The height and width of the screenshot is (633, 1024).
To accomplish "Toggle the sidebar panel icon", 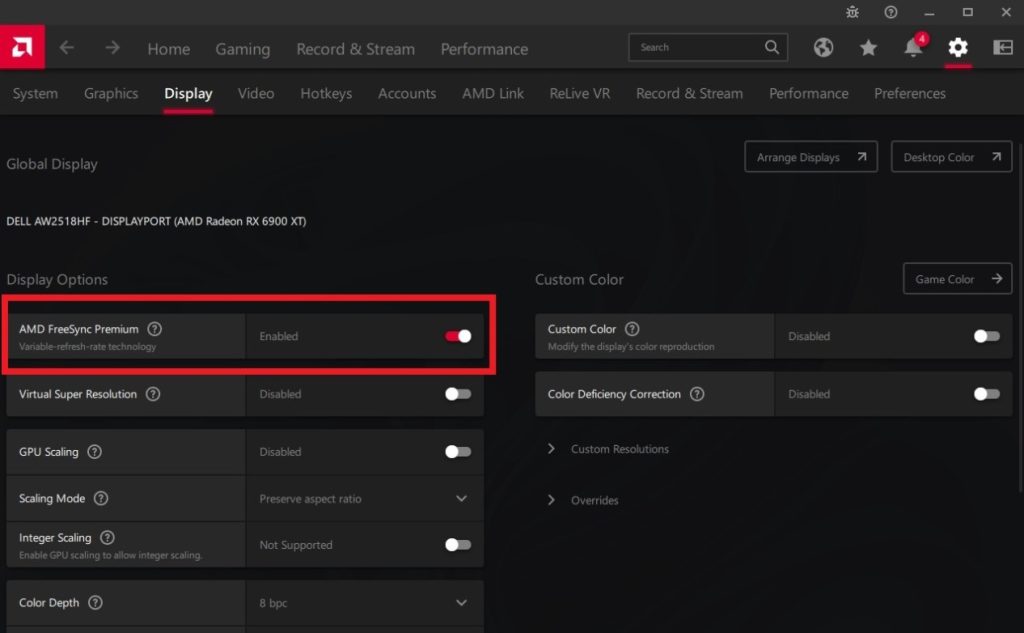I will click(x=1002, y=48).
